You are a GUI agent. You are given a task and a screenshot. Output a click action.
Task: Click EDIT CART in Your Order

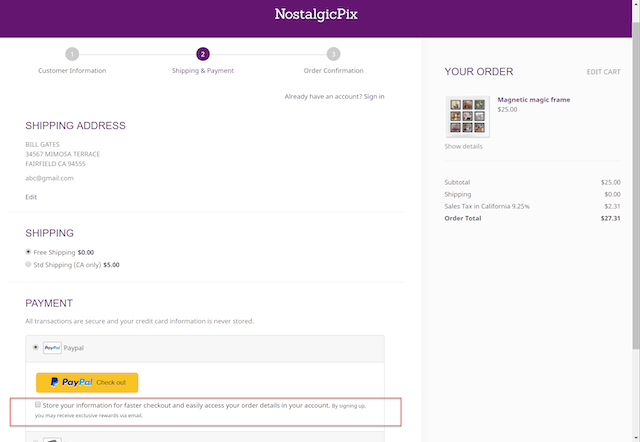(603, 72)
